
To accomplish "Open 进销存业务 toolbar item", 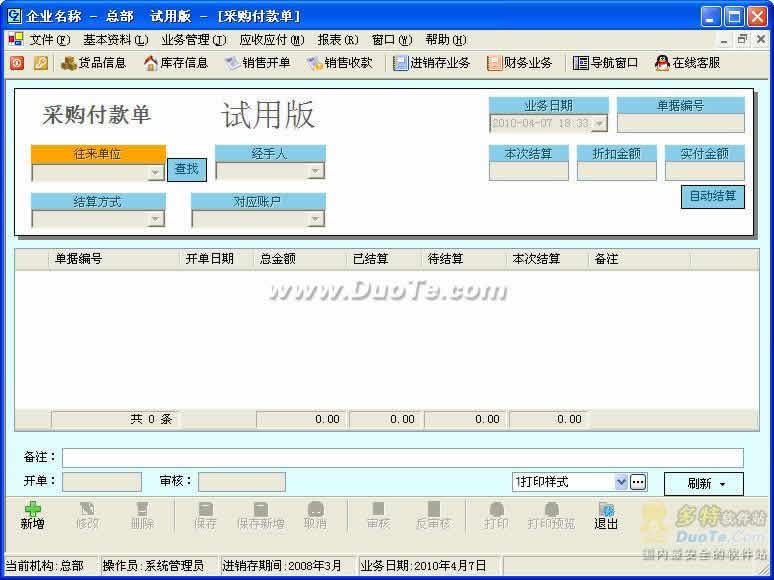I will click(x=431, y=63).
